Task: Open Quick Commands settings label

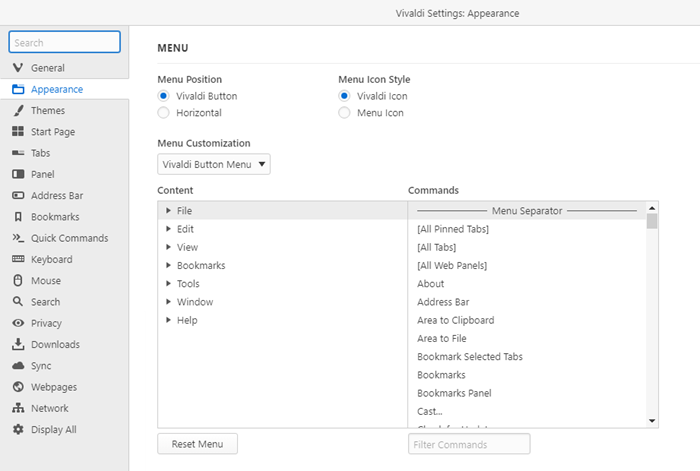Action: pyautogui.click(x=70, y=238)
